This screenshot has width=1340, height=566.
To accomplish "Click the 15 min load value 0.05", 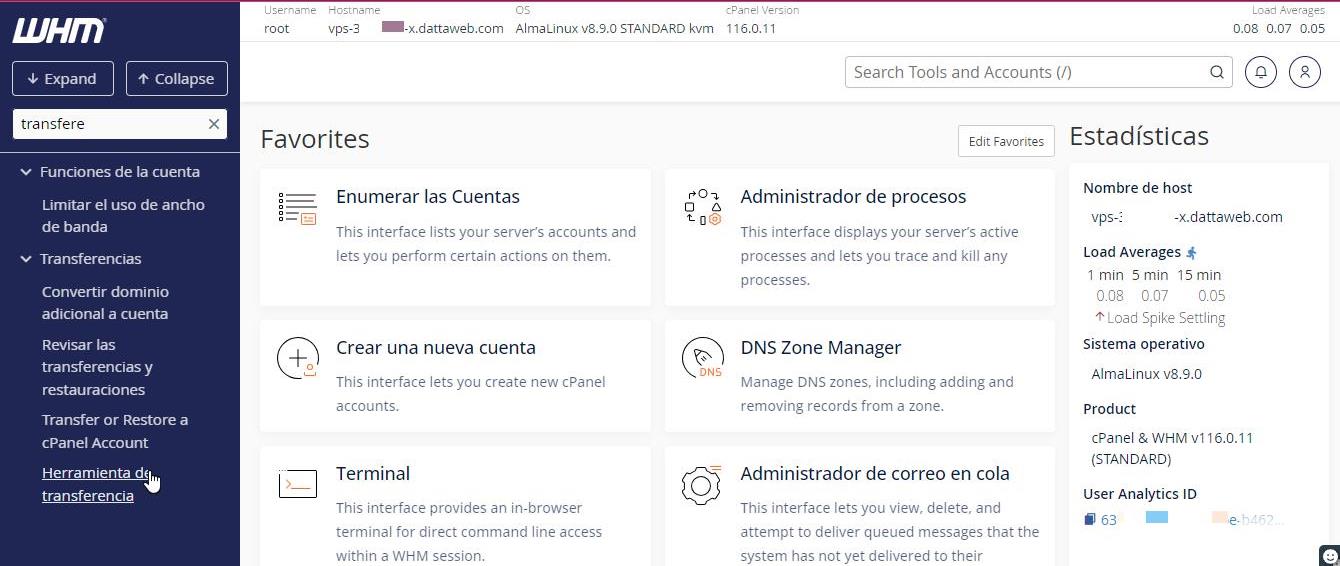I will click(x=1211, y=295).
